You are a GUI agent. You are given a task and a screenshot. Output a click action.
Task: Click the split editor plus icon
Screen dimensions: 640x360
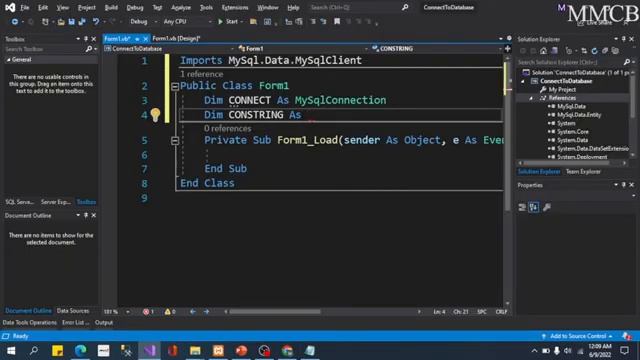click(507, 49)
